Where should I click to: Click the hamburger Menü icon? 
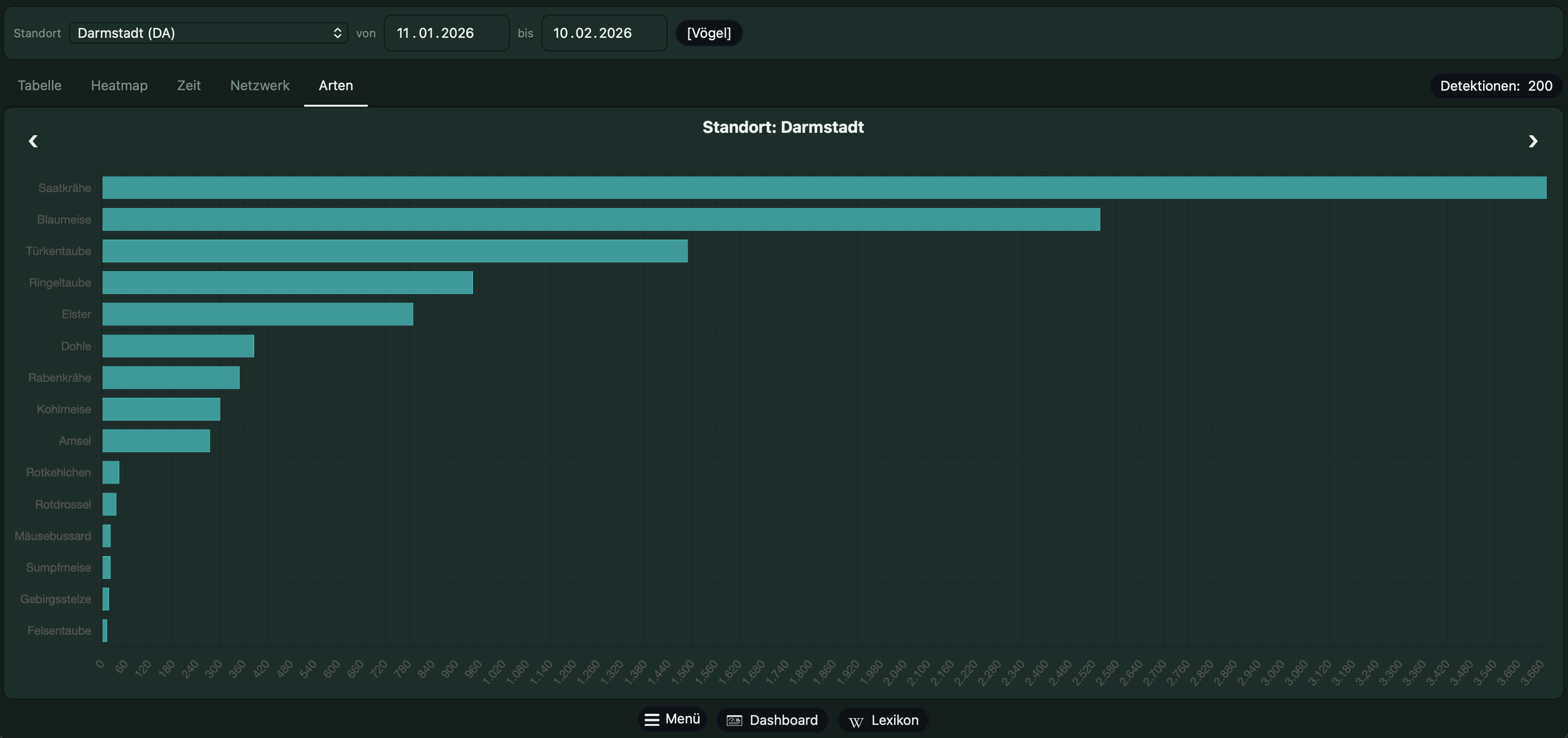point(652,720)
